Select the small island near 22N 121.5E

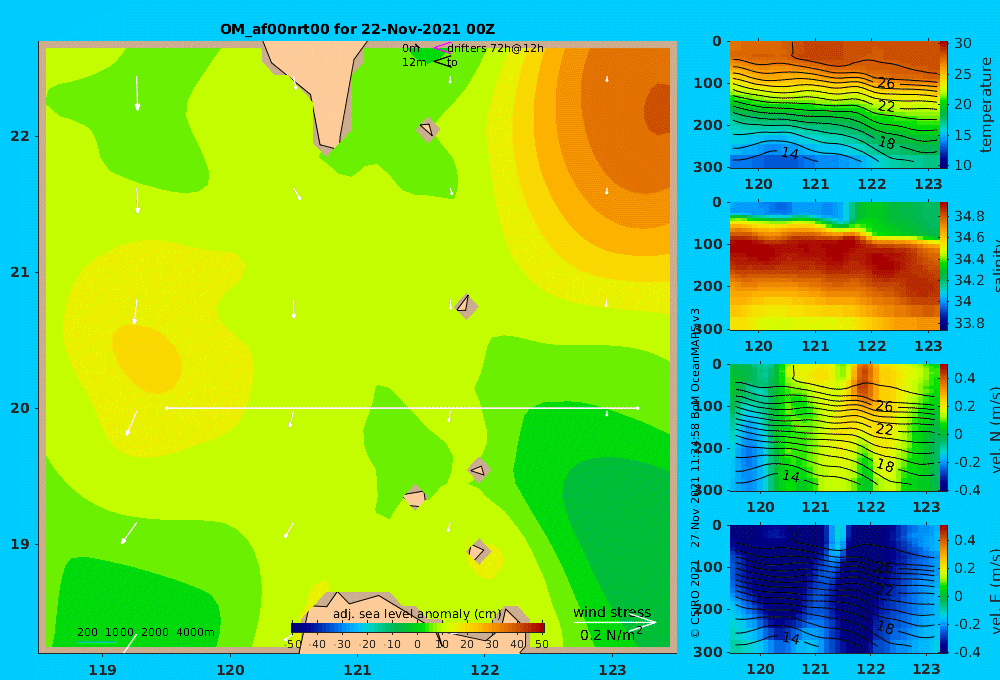pyautogui.click(x=427, y=129)
